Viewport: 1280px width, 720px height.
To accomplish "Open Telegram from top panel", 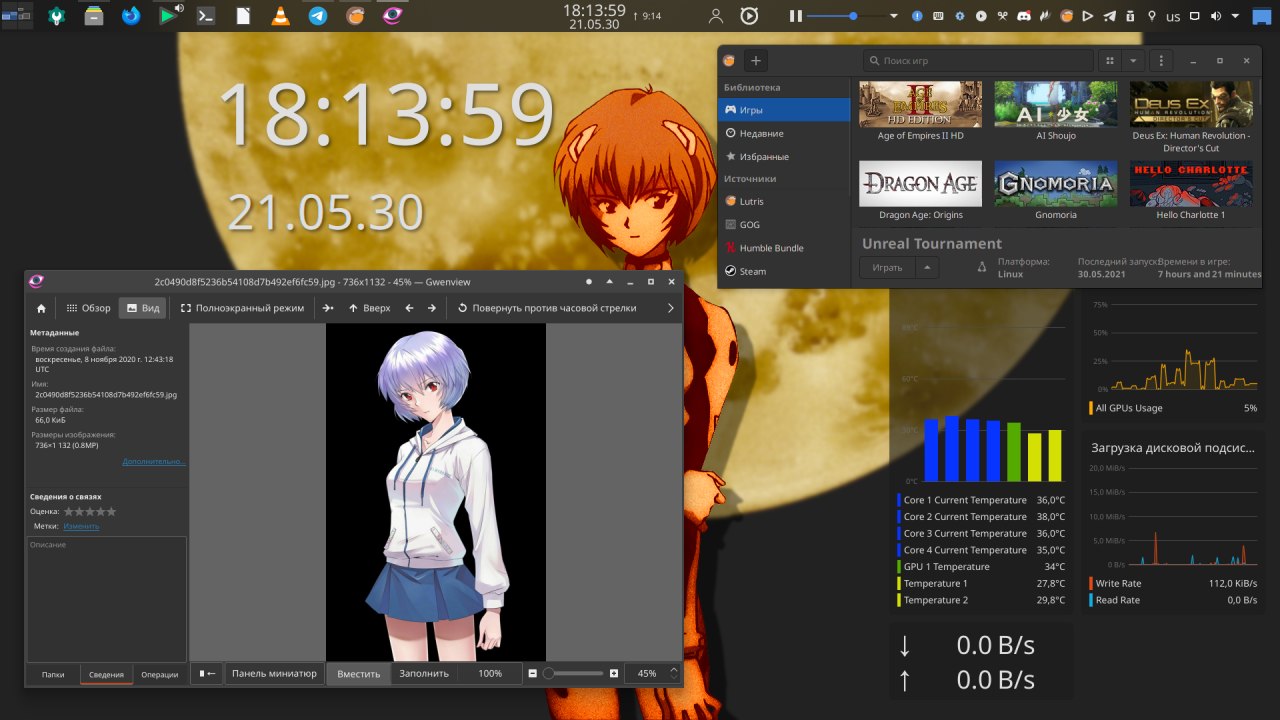I will click(318, 15).
